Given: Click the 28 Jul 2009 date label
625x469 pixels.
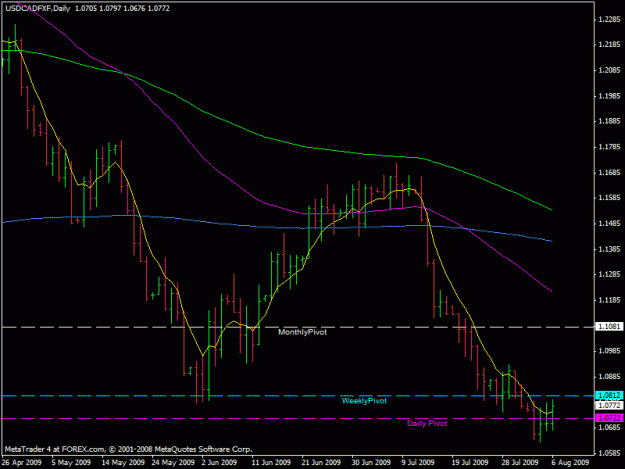Looking at the screenshot, I should point(520,463).
